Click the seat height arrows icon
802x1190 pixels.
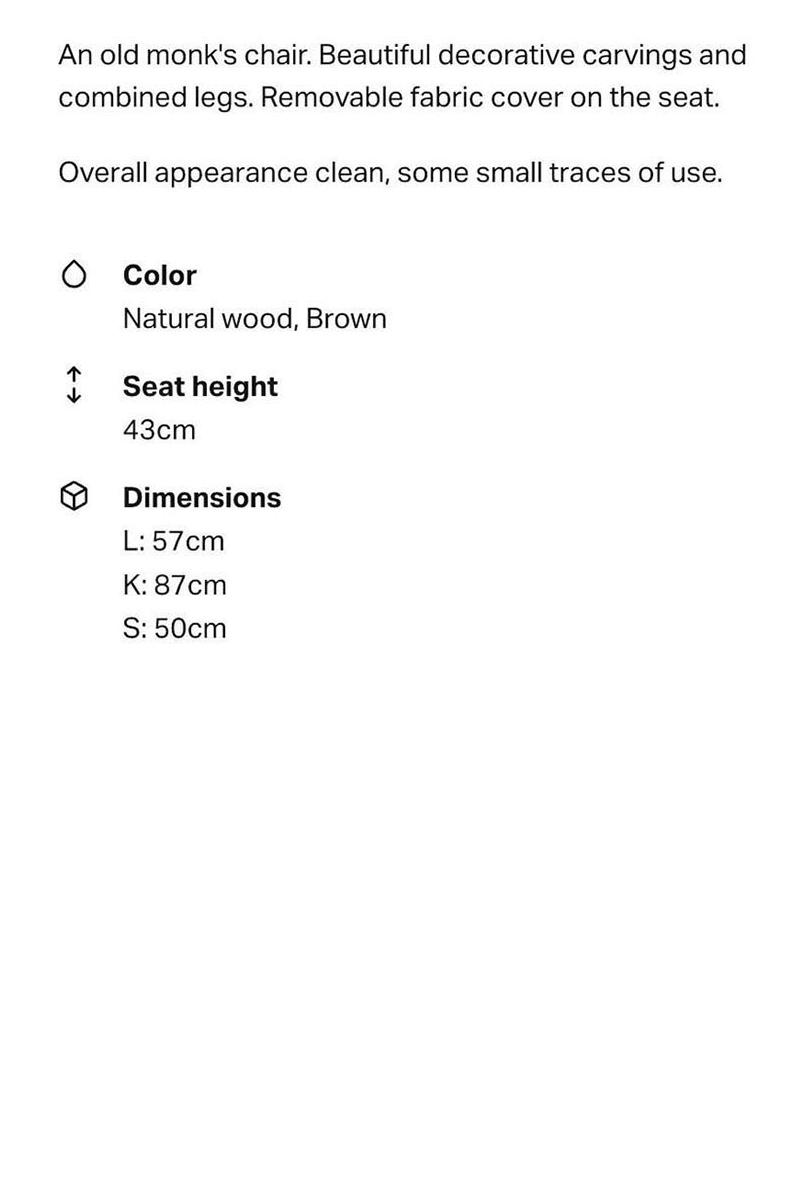[74, 385]
